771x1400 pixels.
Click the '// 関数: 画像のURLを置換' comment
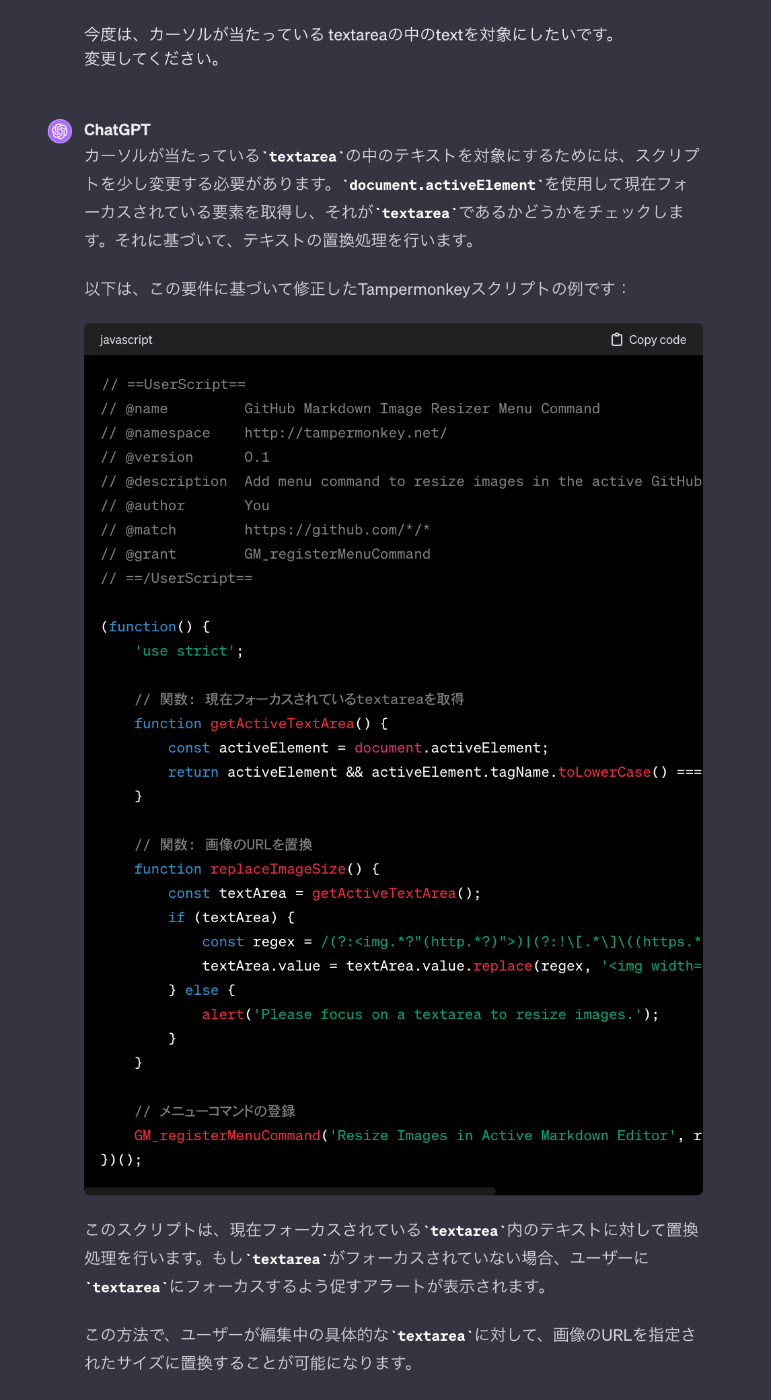[224, 844]
